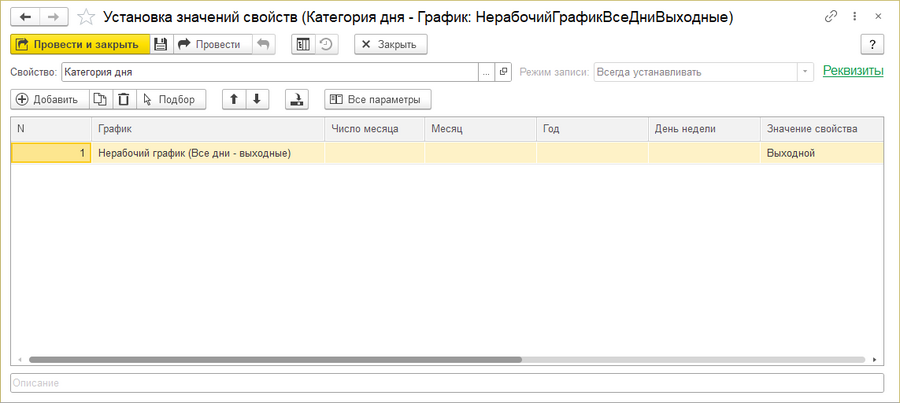Click the Описание text field

tap(447, 383)
